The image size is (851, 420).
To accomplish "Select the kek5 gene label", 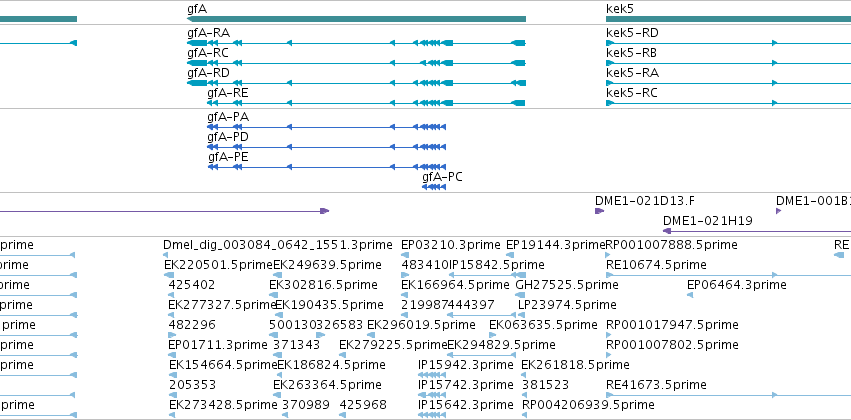I will [619, 9].
